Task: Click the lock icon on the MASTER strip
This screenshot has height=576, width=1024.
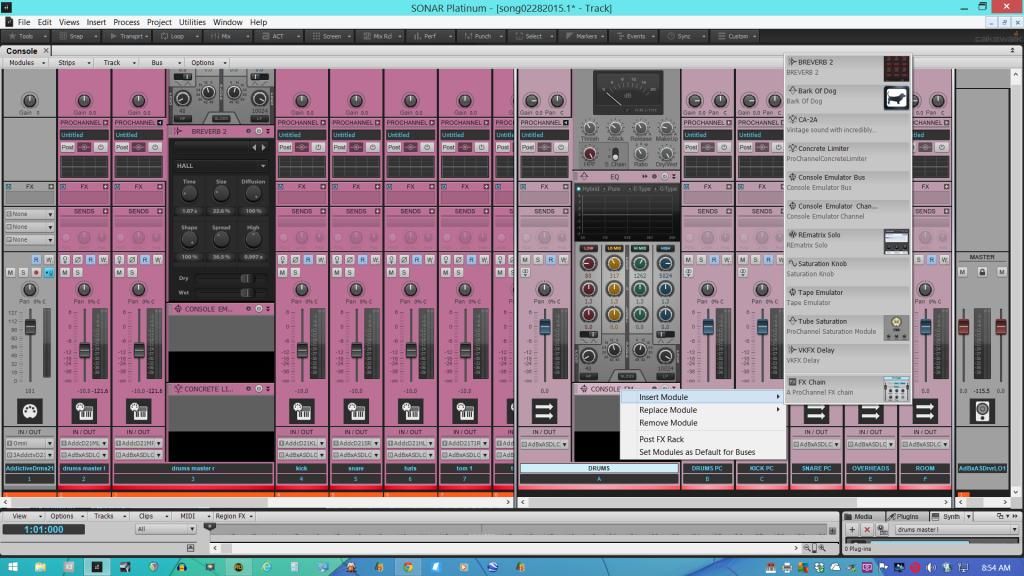Action: tap(982, 272)
